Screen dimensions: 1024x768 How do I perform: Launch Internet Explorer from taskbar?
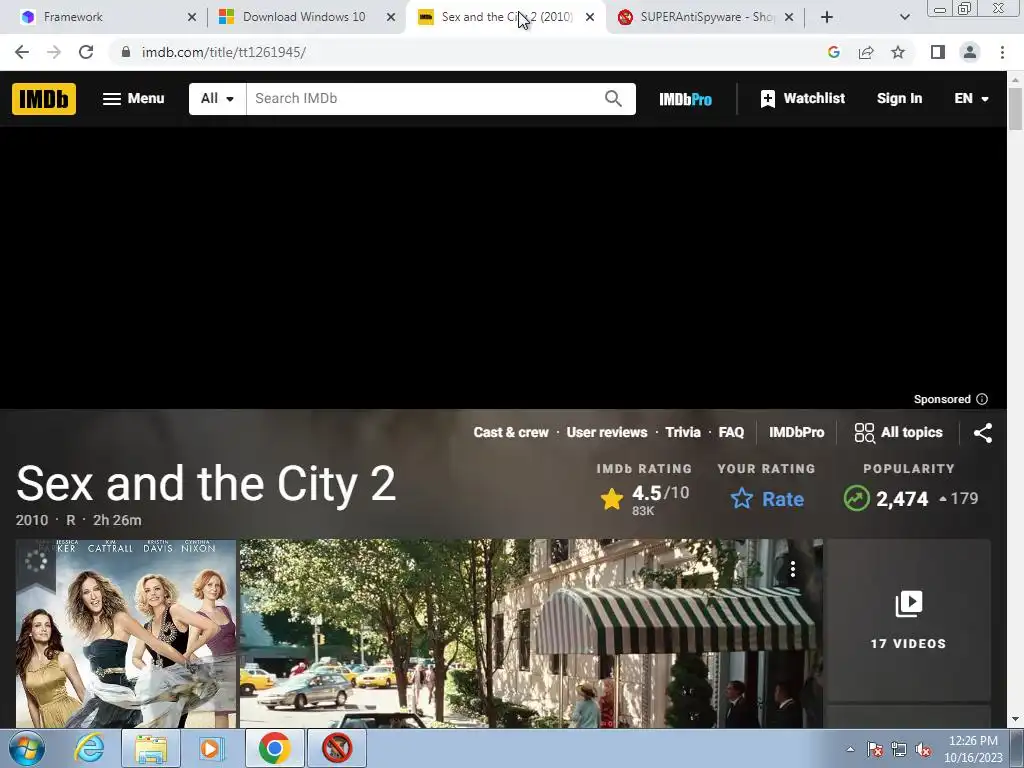89,748
